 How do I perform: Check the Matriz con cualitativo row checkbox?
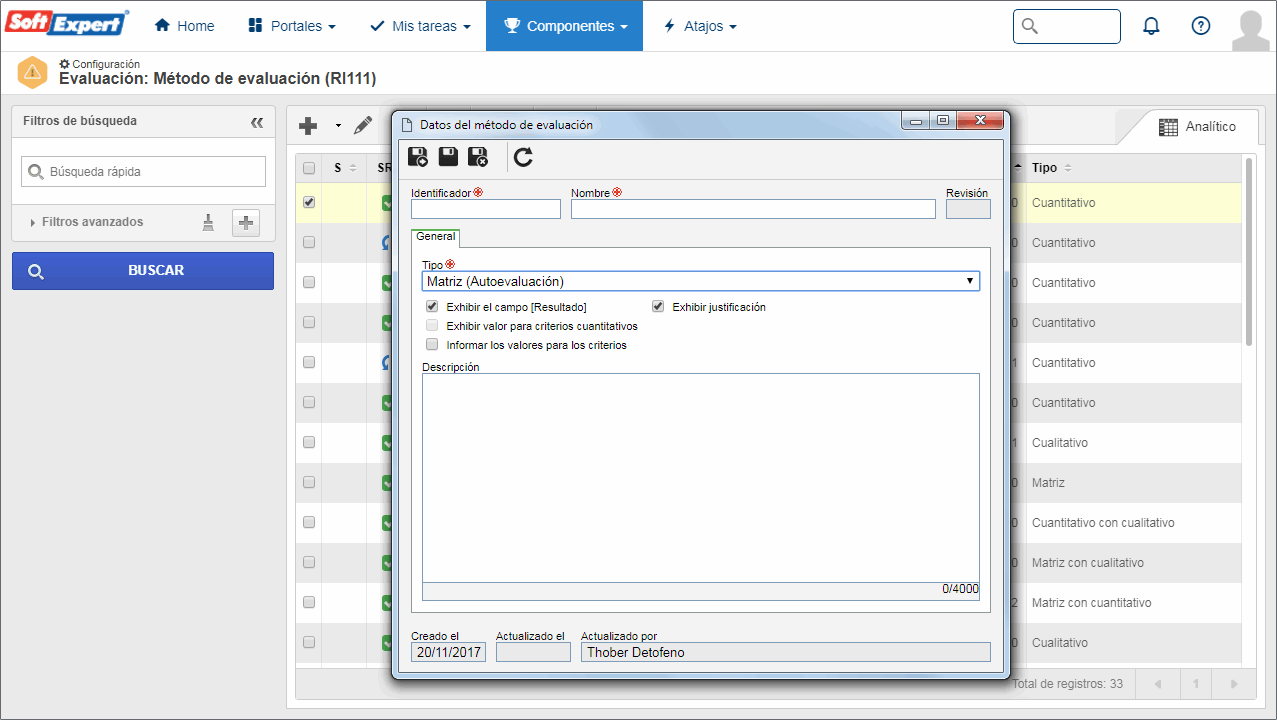(309, 562)
